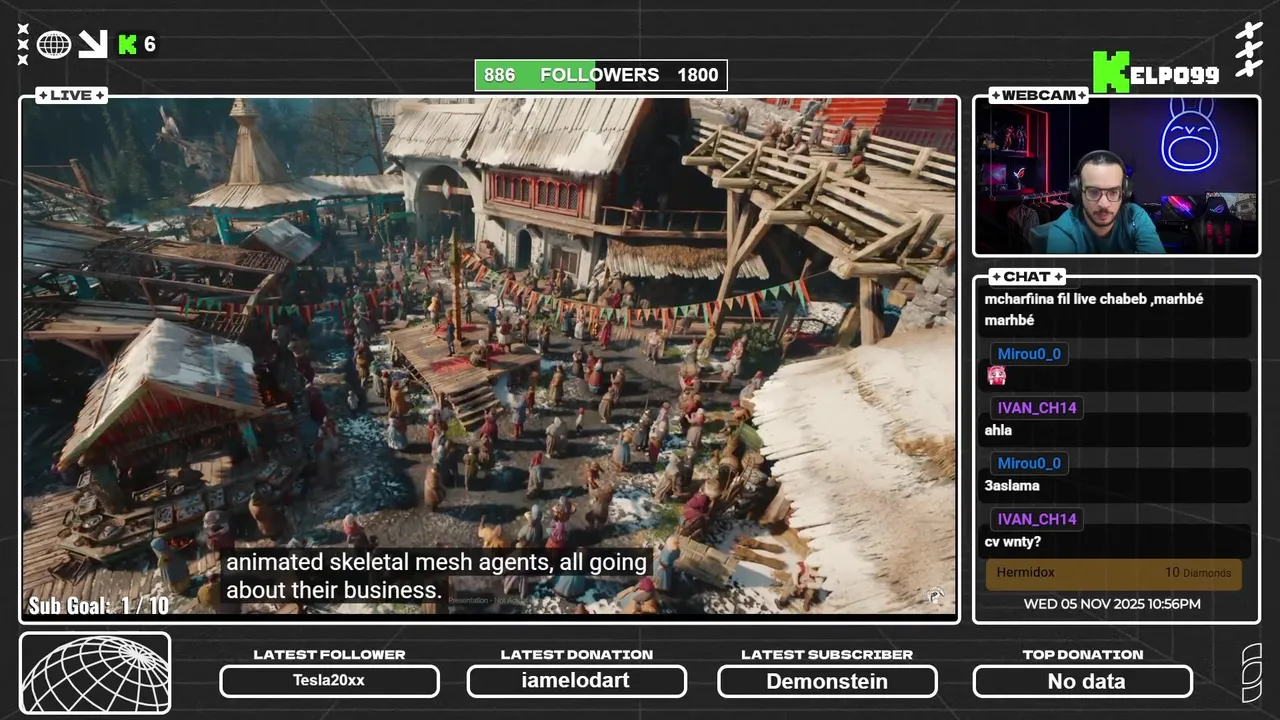
Task: Click the globe icon at top left
Action: pos(54,44)
